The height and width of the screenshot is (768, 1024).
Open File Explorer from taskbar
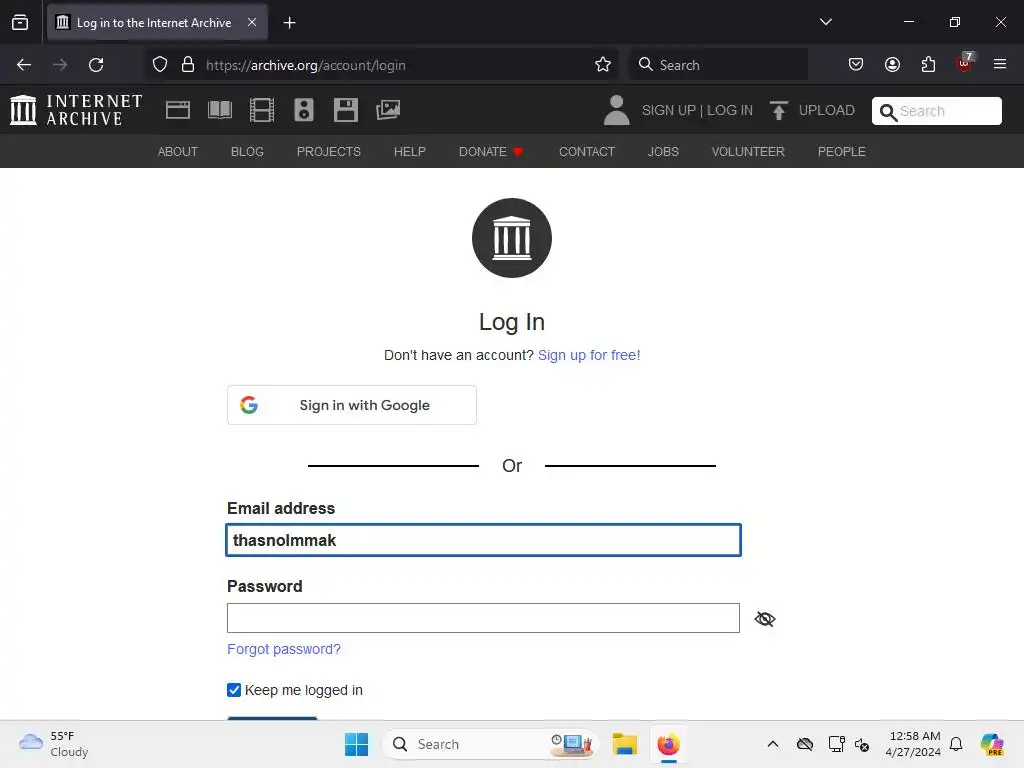click(624, 744)
